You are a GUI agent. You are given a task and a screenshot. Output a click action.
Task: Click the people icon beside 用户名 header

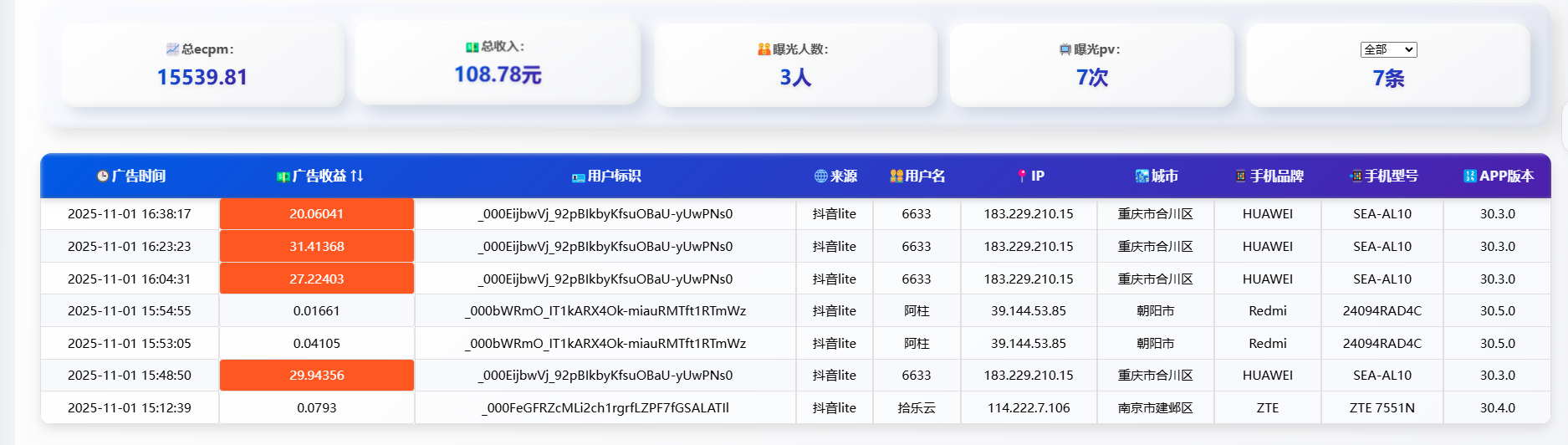coord(896,176)
